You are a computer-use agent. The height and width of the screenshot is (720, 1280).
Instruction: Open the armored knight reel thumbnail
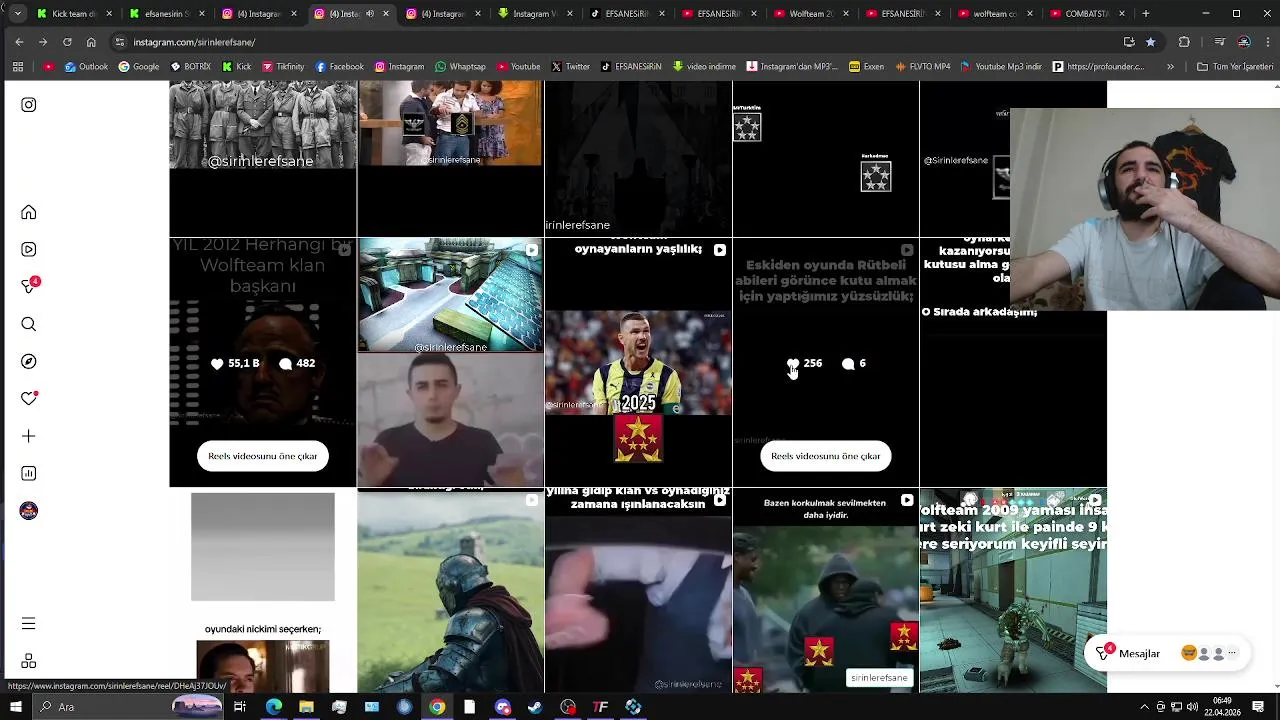pos(450,590)
